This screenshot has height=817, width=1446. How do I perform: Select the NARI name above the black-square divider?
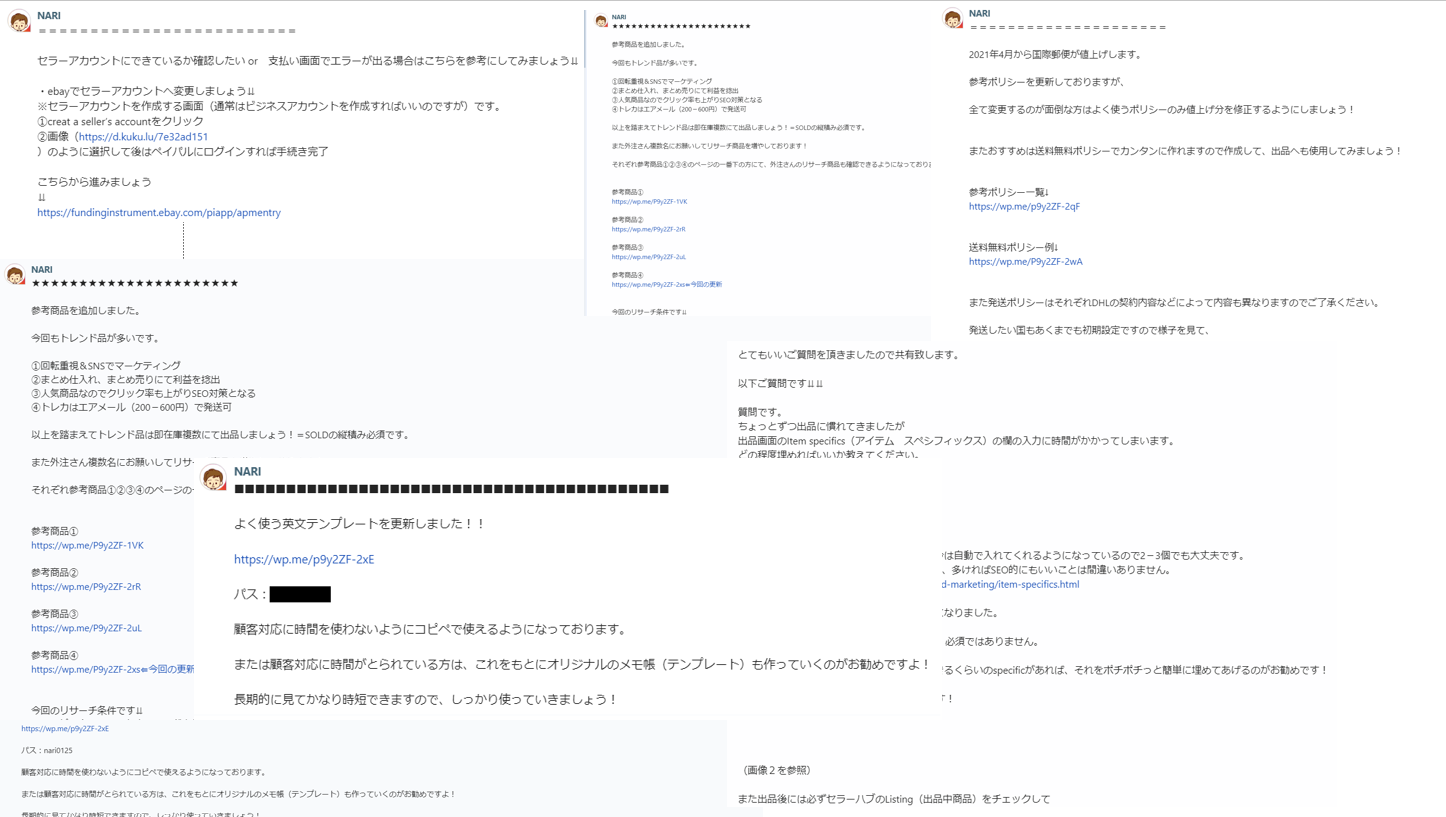247,471
